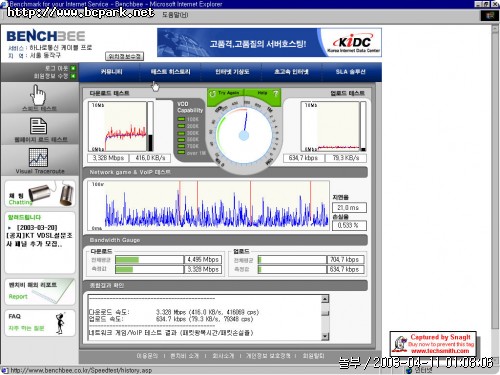Screen dimensions: 500x375
Task: Open the Visual Traceroute graph icon
Action: [x=38, y=157]
